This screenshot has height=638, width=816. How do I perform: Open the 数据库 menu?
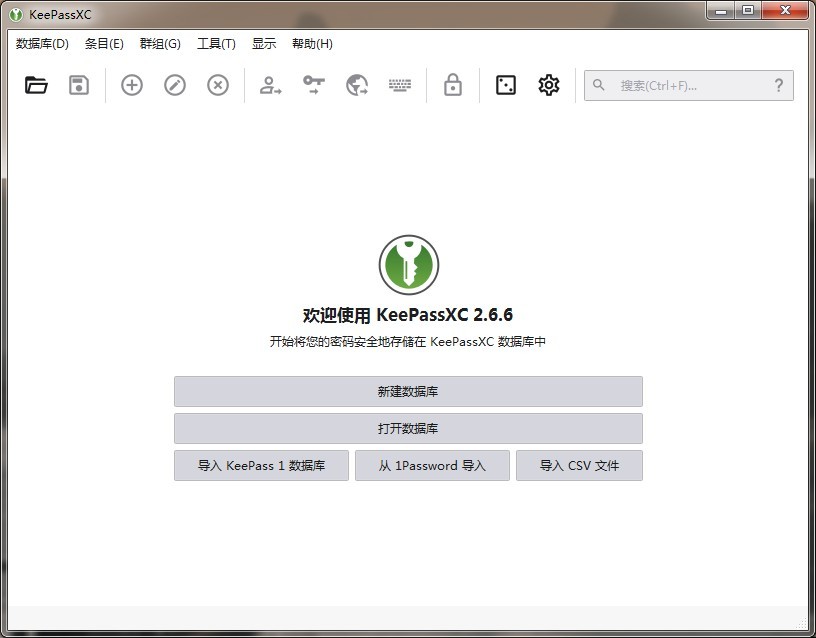click(40, 44)
